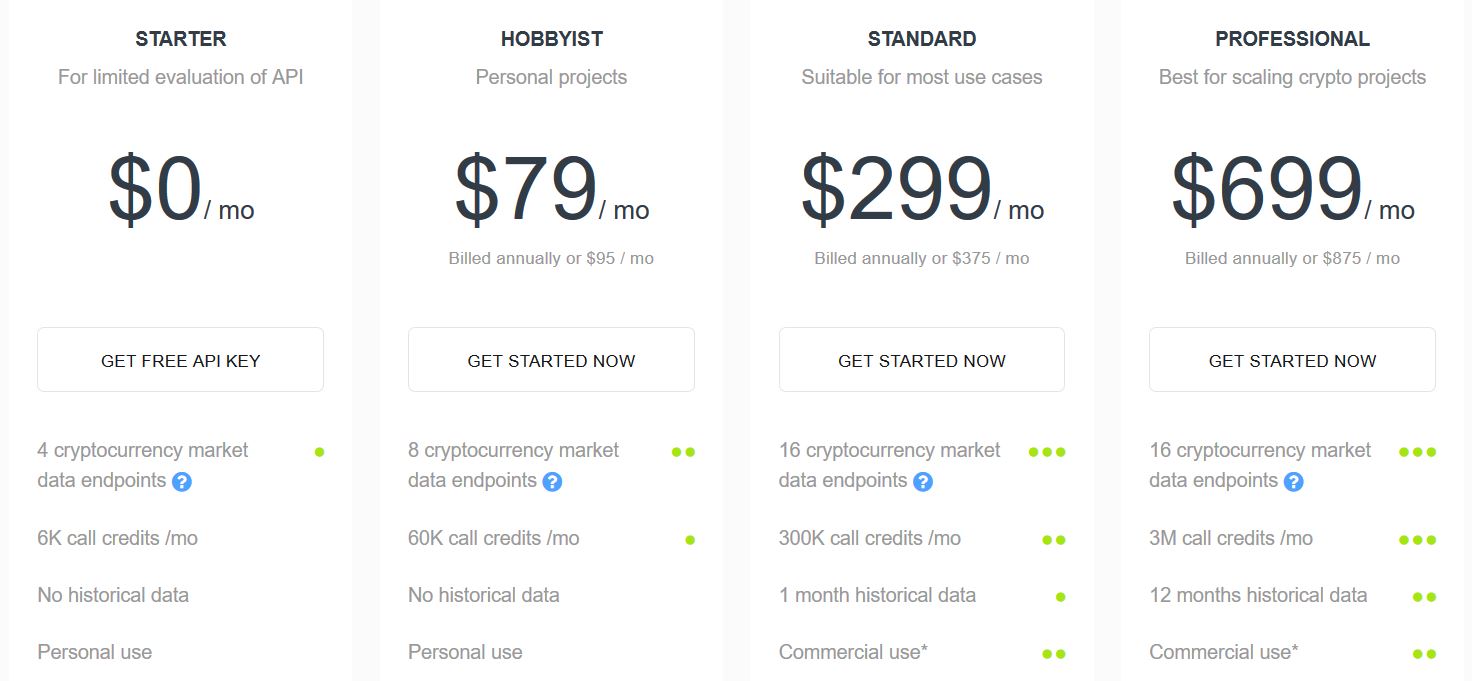The image size is (1472, 681).
Task: Click GET STARTED NOW under Standard plan
Action: (x=921, y=359)
